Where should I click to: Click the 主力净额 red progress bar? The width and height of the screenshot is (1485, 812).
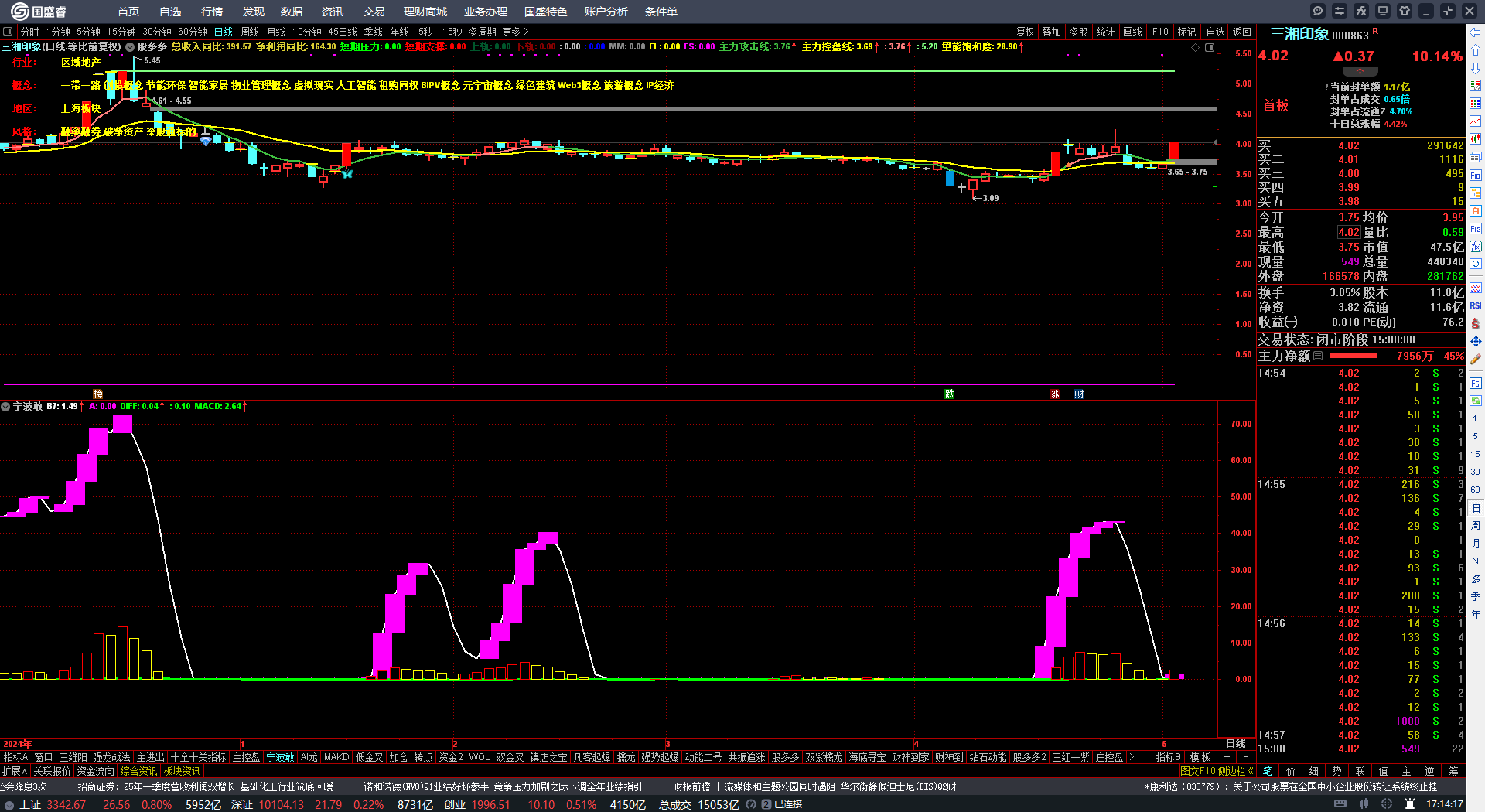(1353, 356)
